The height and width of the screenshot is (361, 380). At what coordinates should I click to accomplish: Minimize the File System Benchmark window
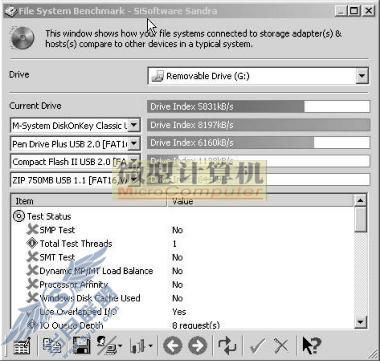coord(341,11)
